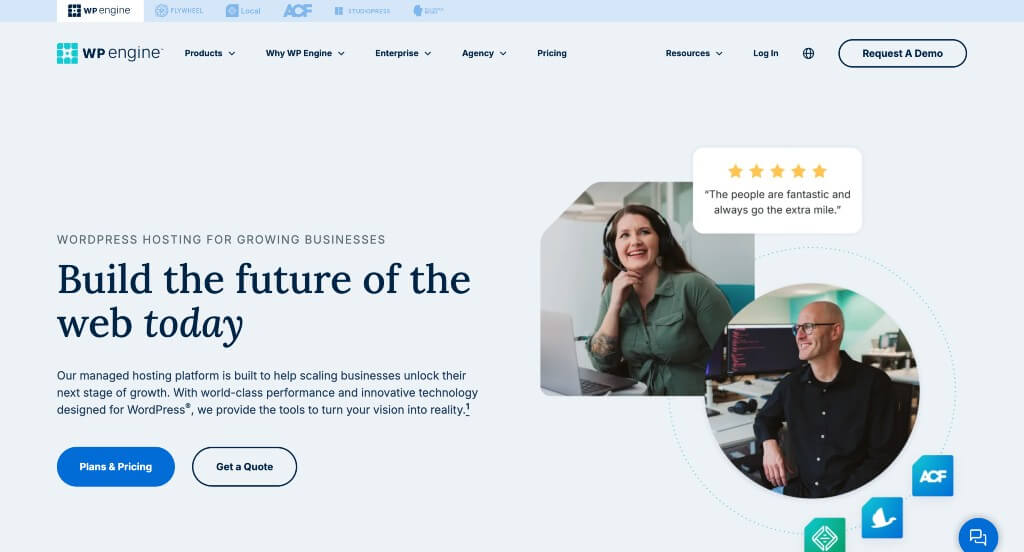Switch to the Flywheel brand tab
Screen dimensions: 1024x552
click(x=179, y=10)
